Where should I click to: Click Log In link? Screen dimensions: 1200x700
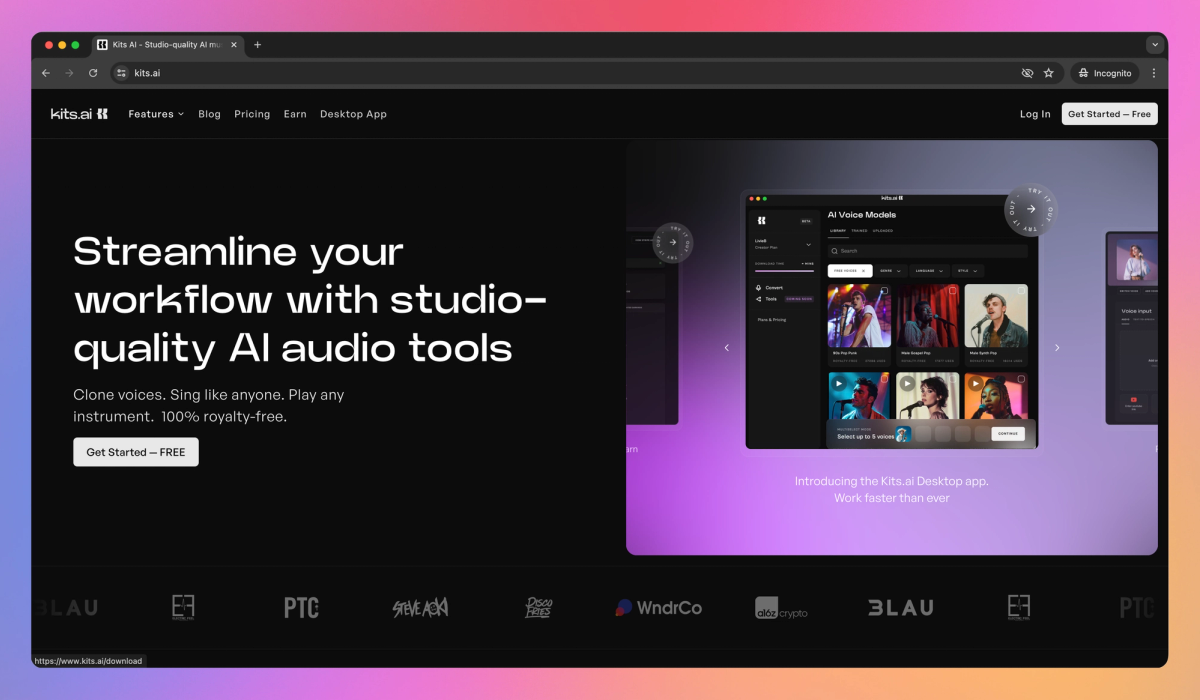(x=1035, y=114)
